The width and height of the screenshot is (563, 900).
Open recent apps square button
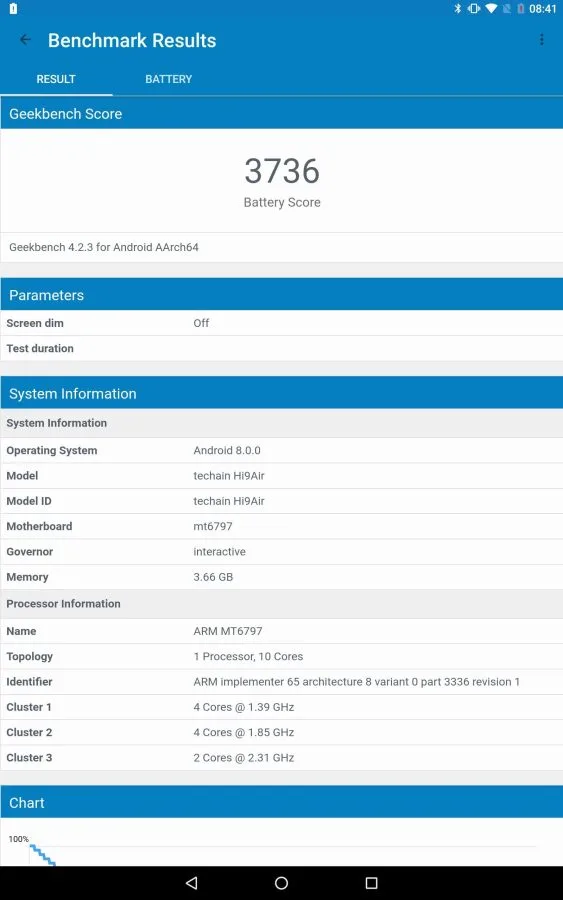tap(371, 883)
